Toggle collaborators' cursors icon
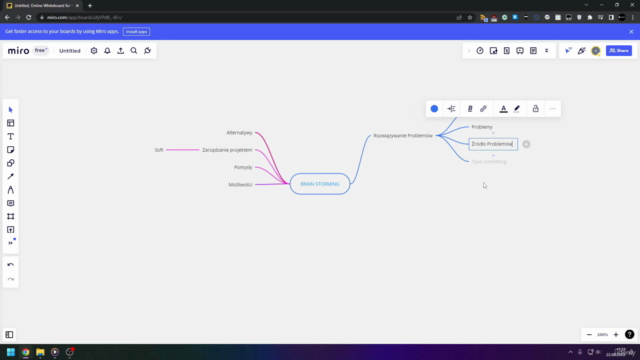The width and height of the screenshot is (640, 360). click(568, 51)
